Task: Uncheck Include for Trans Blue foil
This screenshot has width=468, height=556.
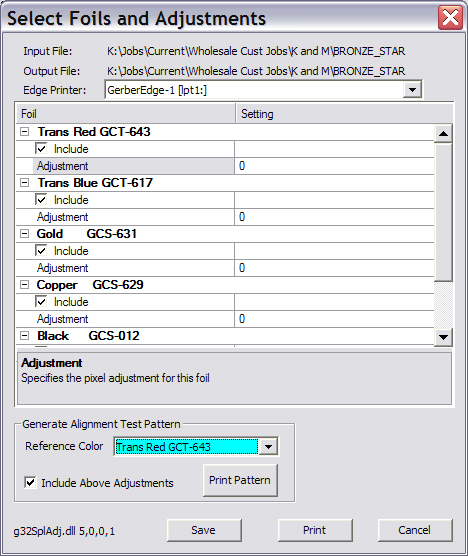Action: [x=41, y=200]
